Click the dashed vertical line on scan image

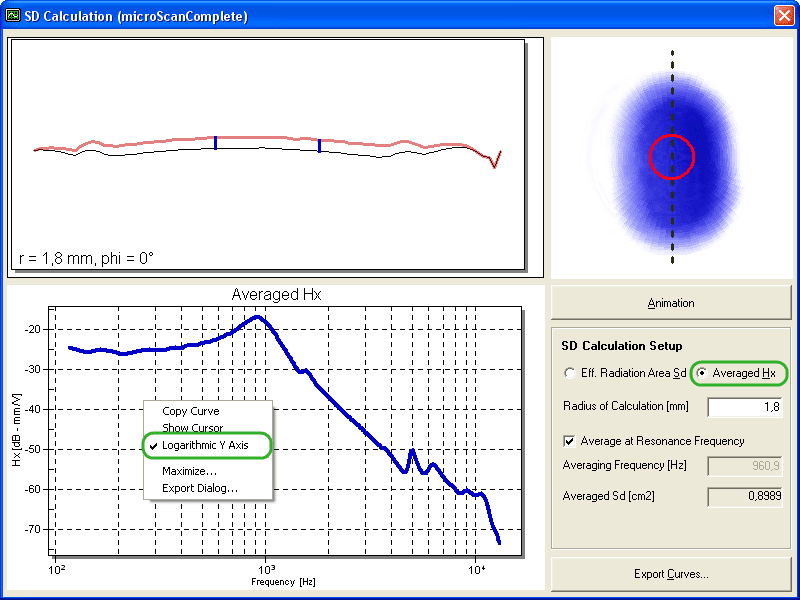click(x=672, y=157)
